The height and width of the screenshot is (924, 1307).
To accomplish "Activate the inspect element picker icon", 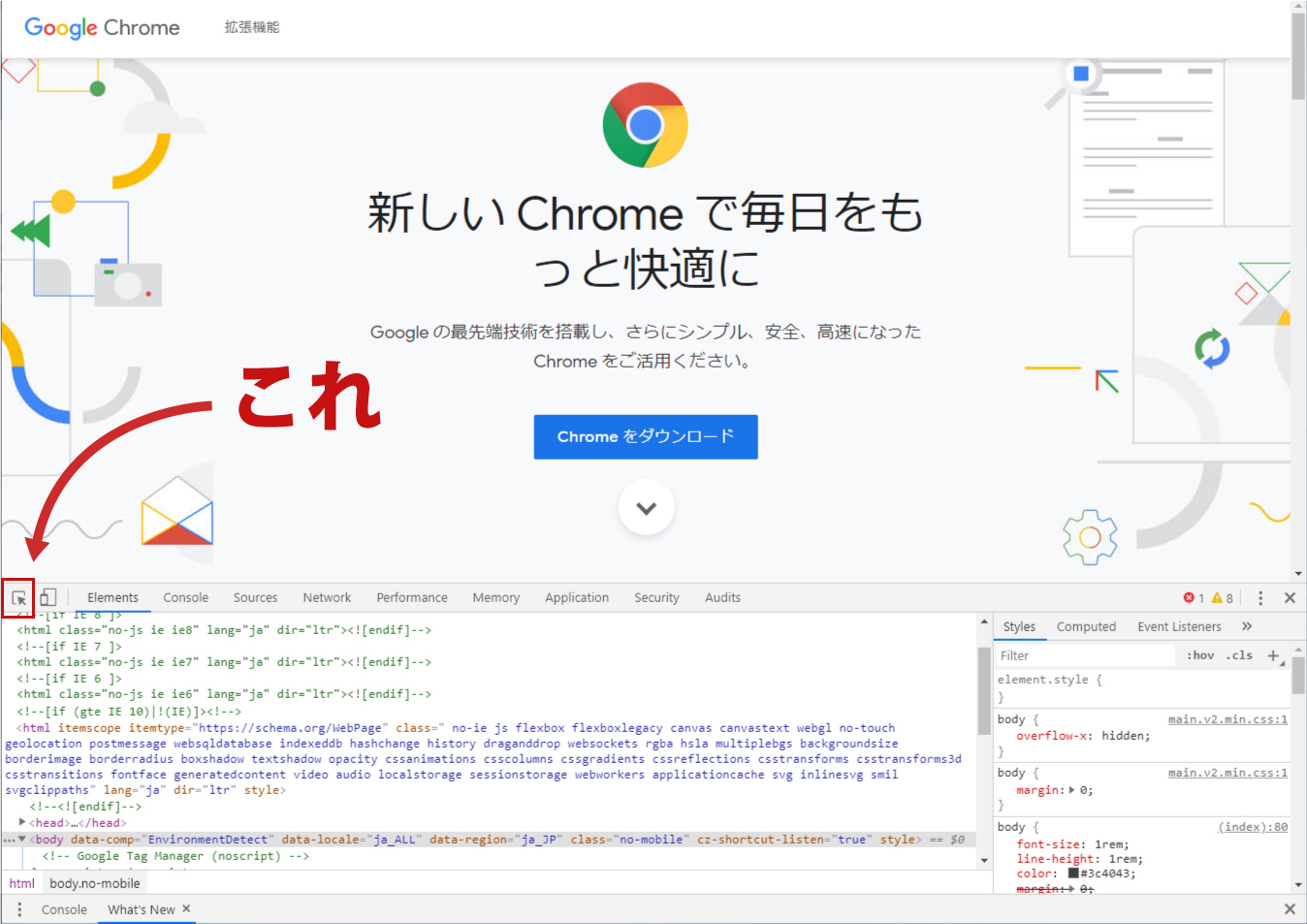I will (x=18, y=598).
